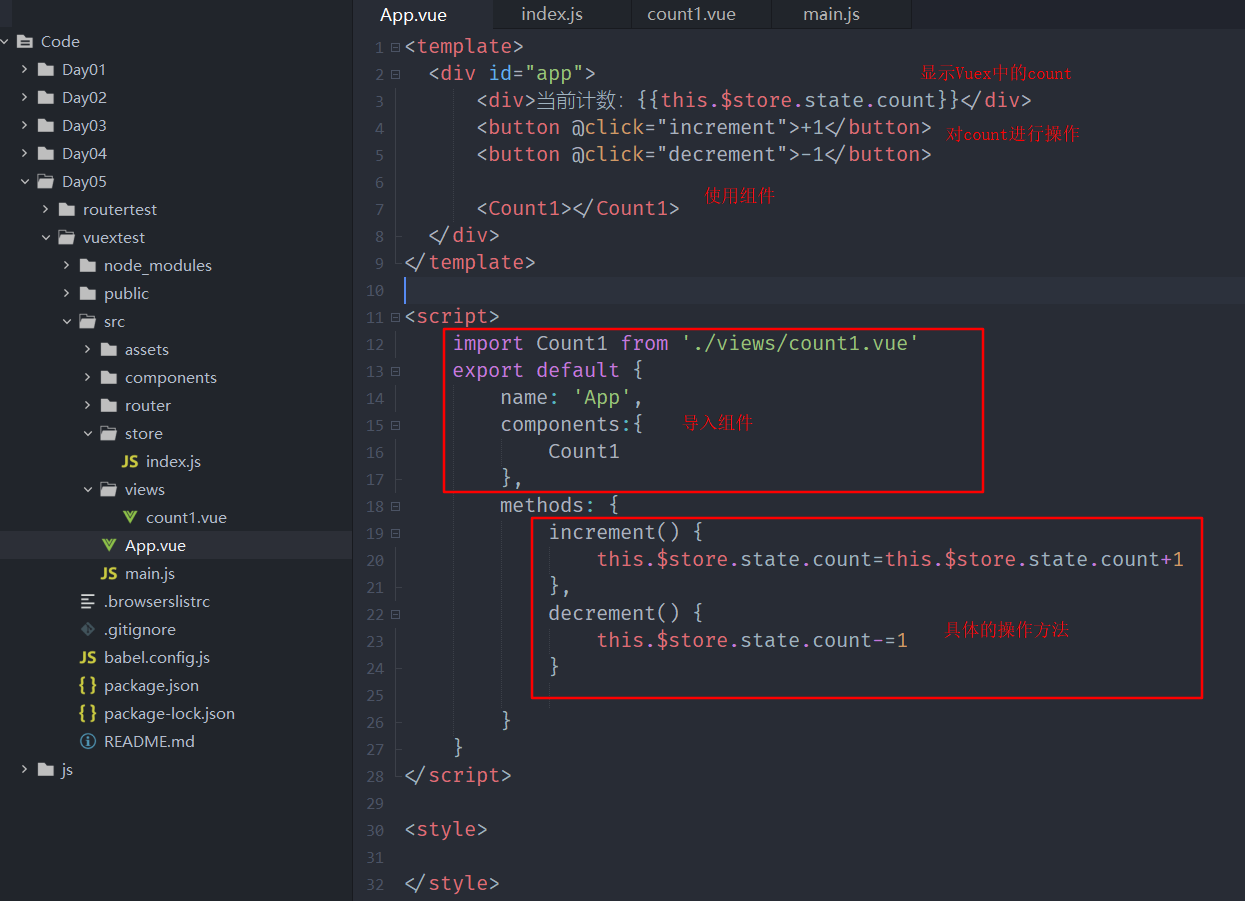Open the main.js editor tab
1245x901 pixels.
[831, 14]
